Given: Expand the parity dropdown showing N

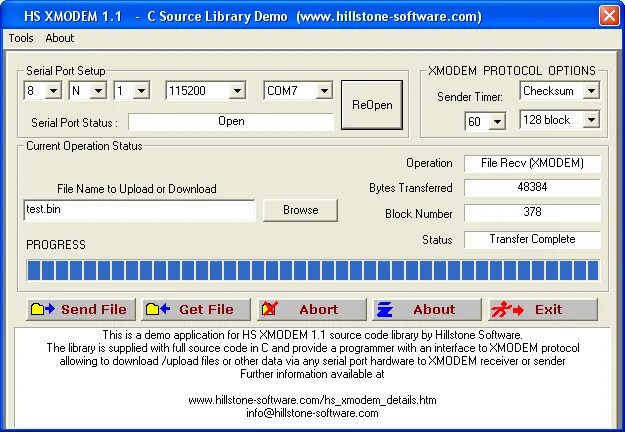Looking at the screenshot, I should pyautogui.click(x=98, y=91).
